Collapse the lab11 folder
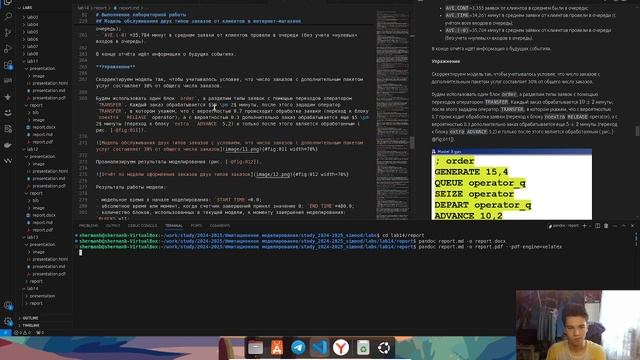Screen dimensions: 640x360 (x=32, y=61)
